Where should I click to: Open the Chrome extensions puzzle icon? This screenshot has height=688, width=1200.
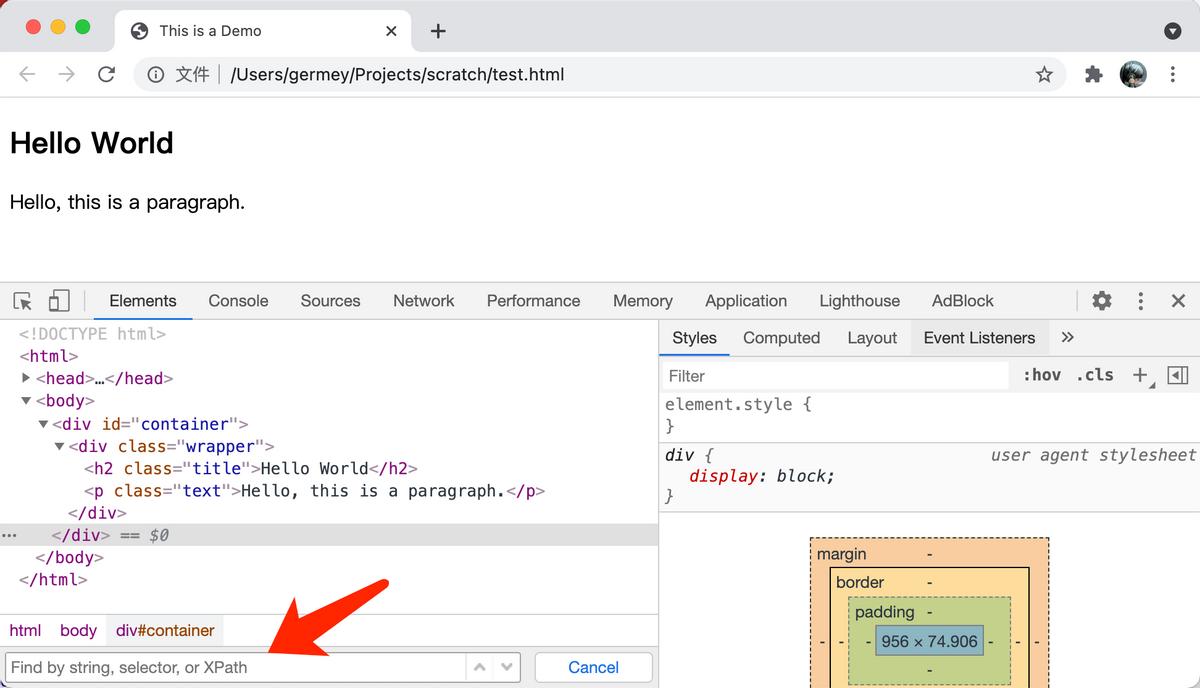tap(1093, 74)
